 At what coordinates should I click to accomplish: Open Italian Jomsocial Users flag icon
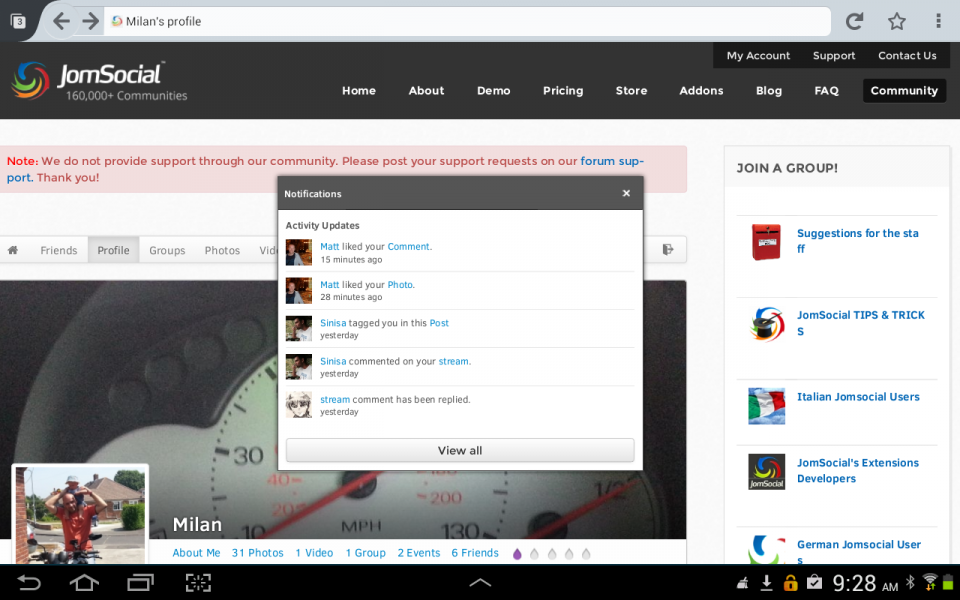[x=767, y=406]
